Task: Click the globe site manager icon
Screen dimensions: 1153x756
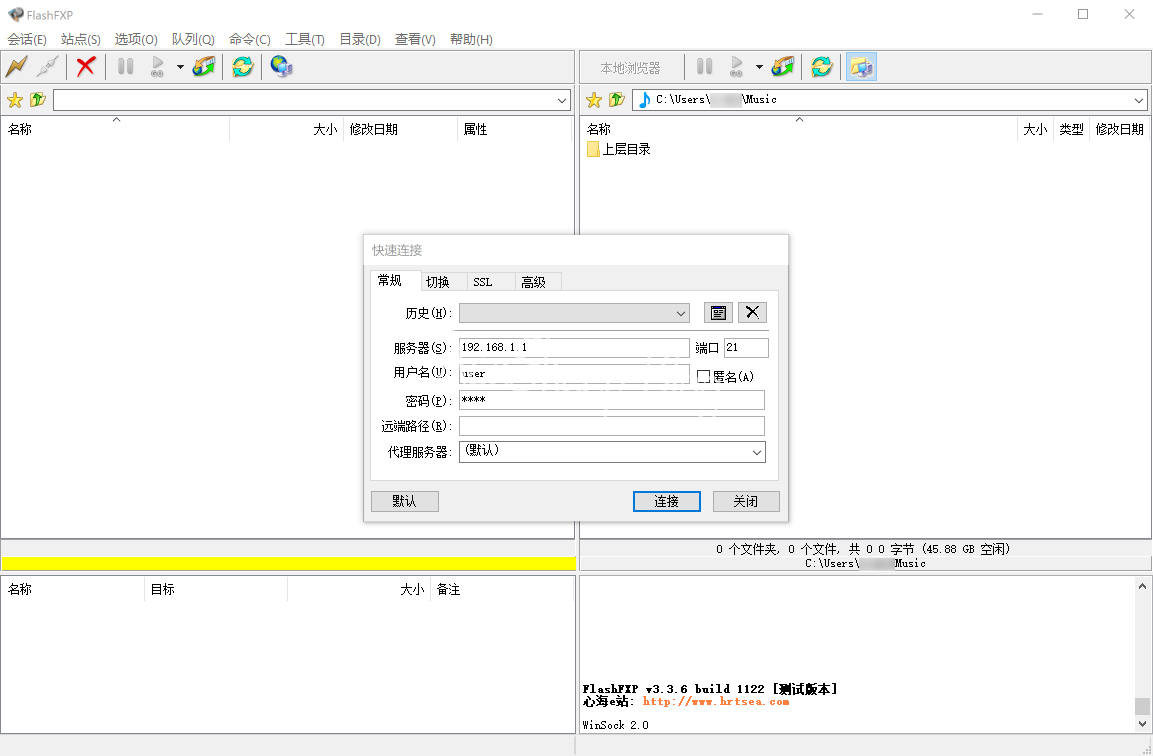Action: pos(282,67)
